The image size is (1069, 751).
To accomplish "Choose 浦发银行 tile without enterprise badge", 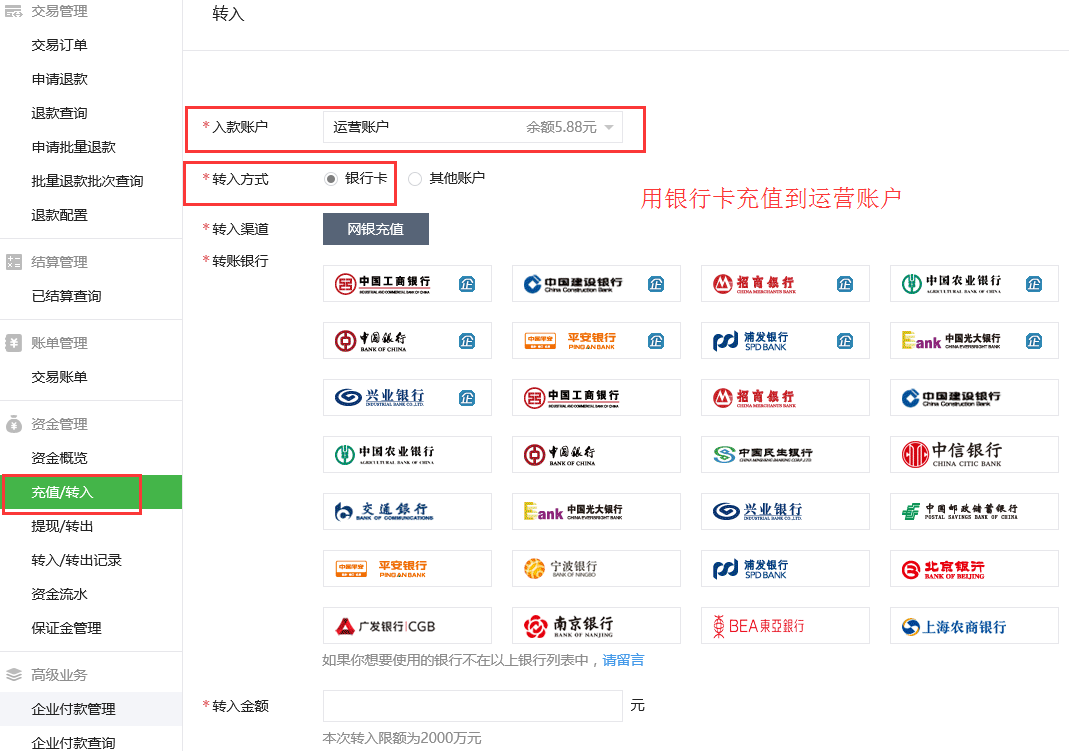I will point(785,568).
